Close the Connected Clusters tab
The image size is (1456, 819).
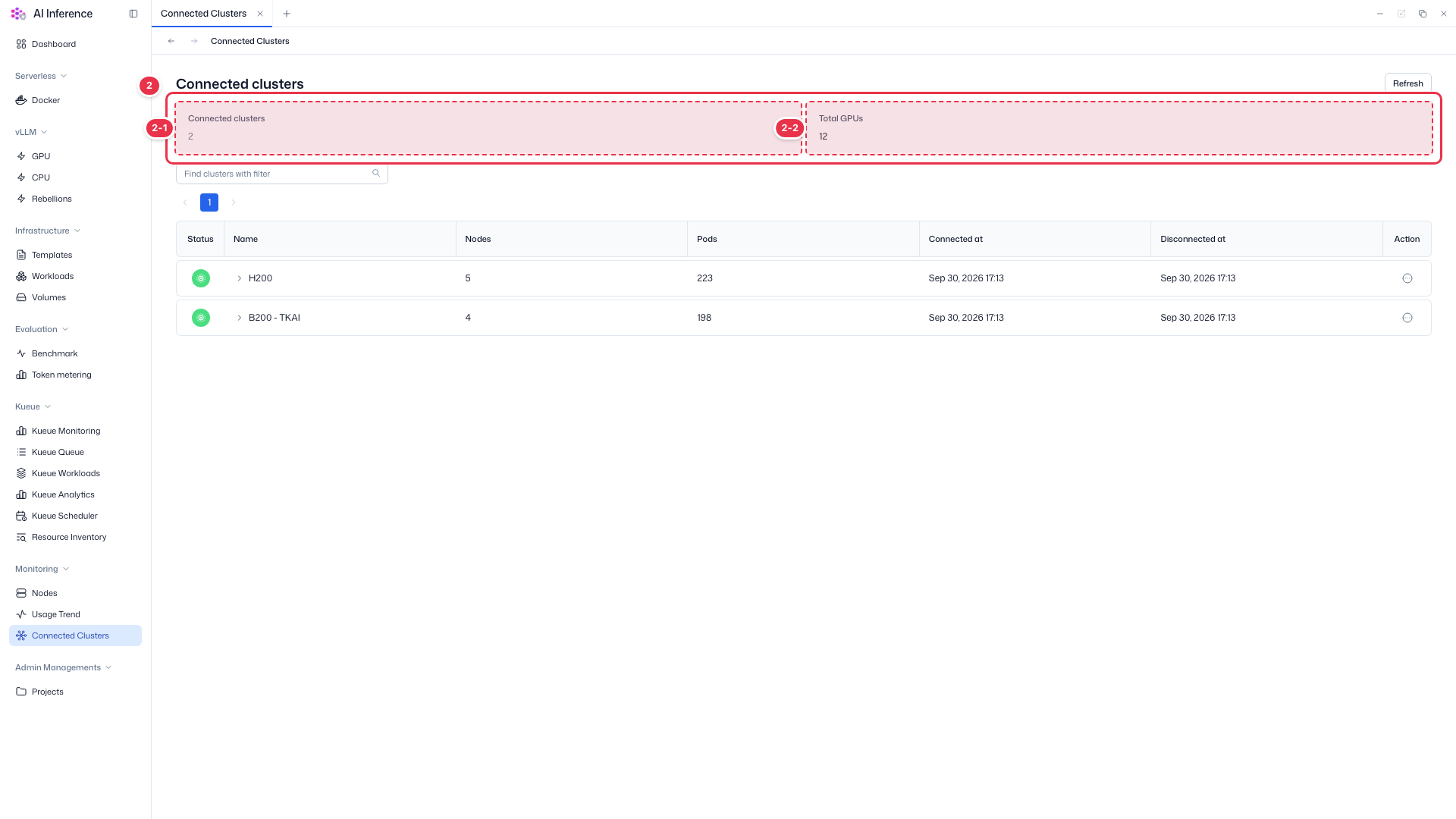pyautogui.click(x=260, y=14)
